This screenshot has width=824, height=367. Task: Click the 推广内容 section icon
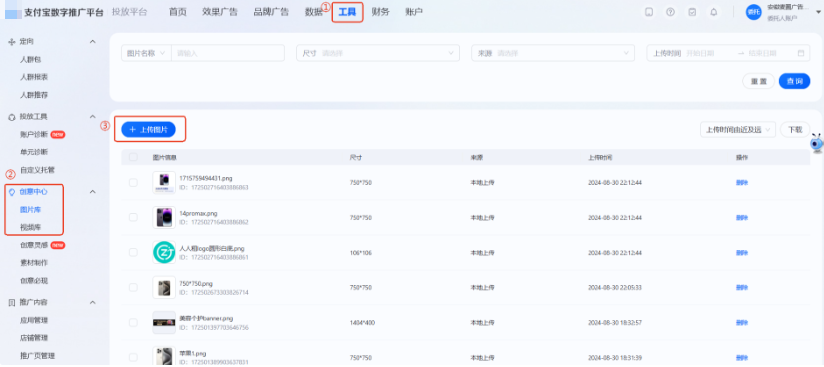pyautogui.click(x=12, y=302)
